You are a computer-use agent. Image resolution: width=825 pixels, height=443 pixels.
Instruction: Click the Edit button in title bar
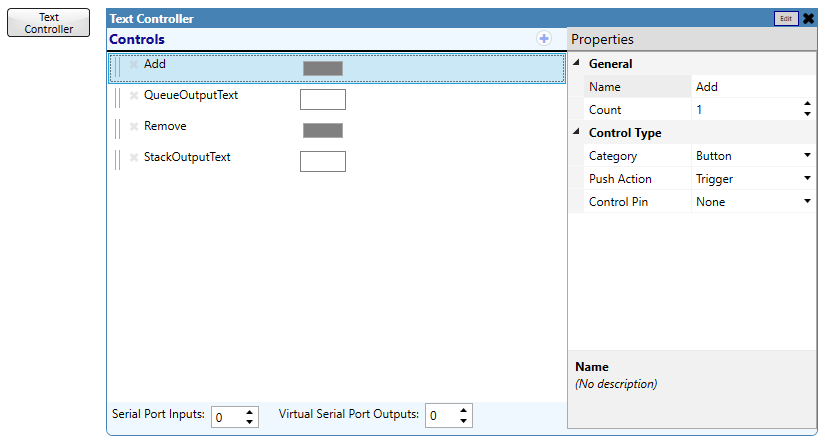pos(786,18)
